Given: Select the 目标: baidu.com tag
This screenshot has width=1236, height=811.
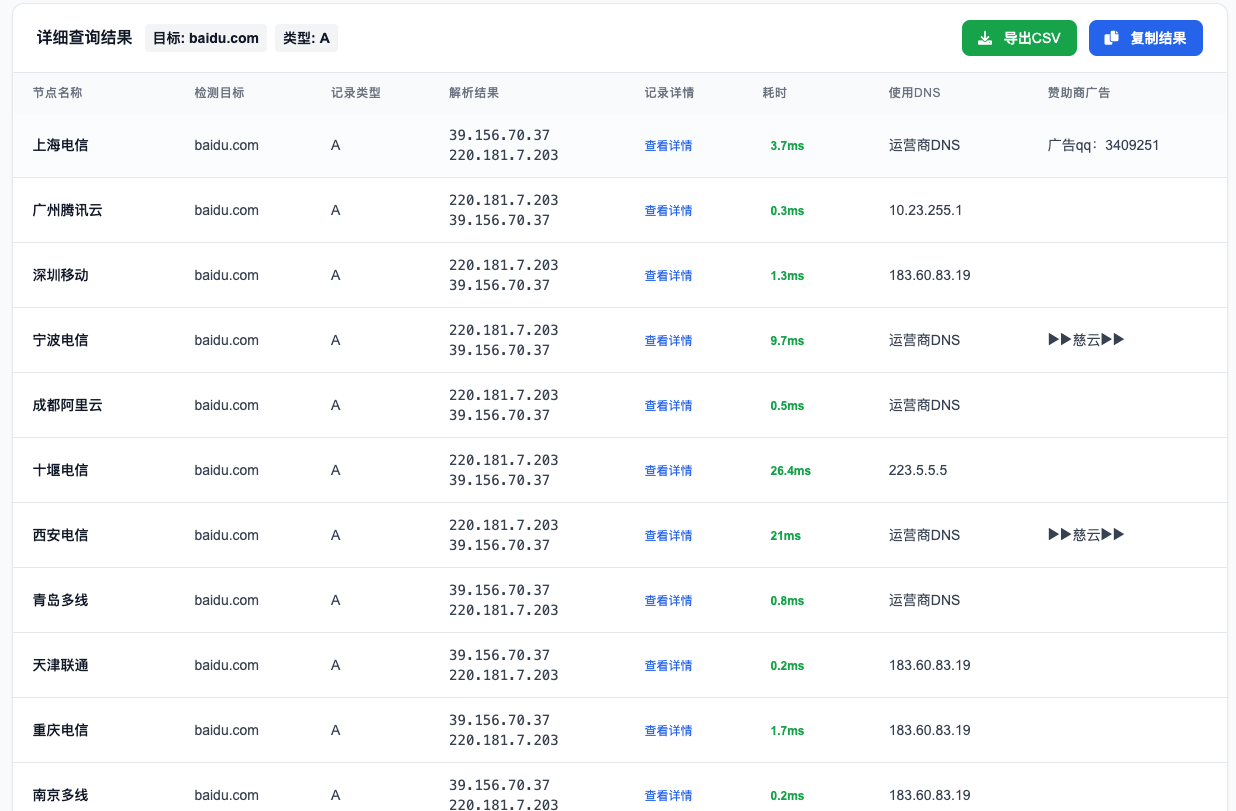Looking at the screenshot, I should (206, 39).
